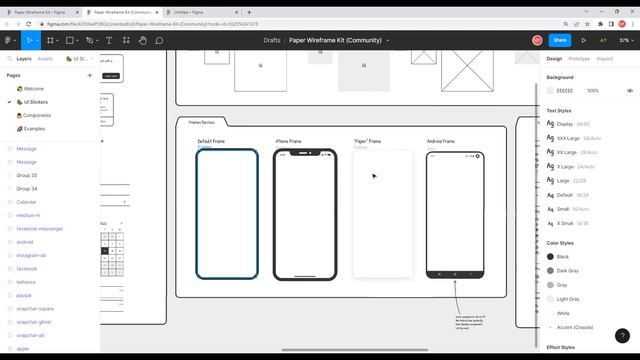Viewport: 640px width, 360px height.
Task: Open shape tools dropdown arrow
Action: tap(77, 41)
